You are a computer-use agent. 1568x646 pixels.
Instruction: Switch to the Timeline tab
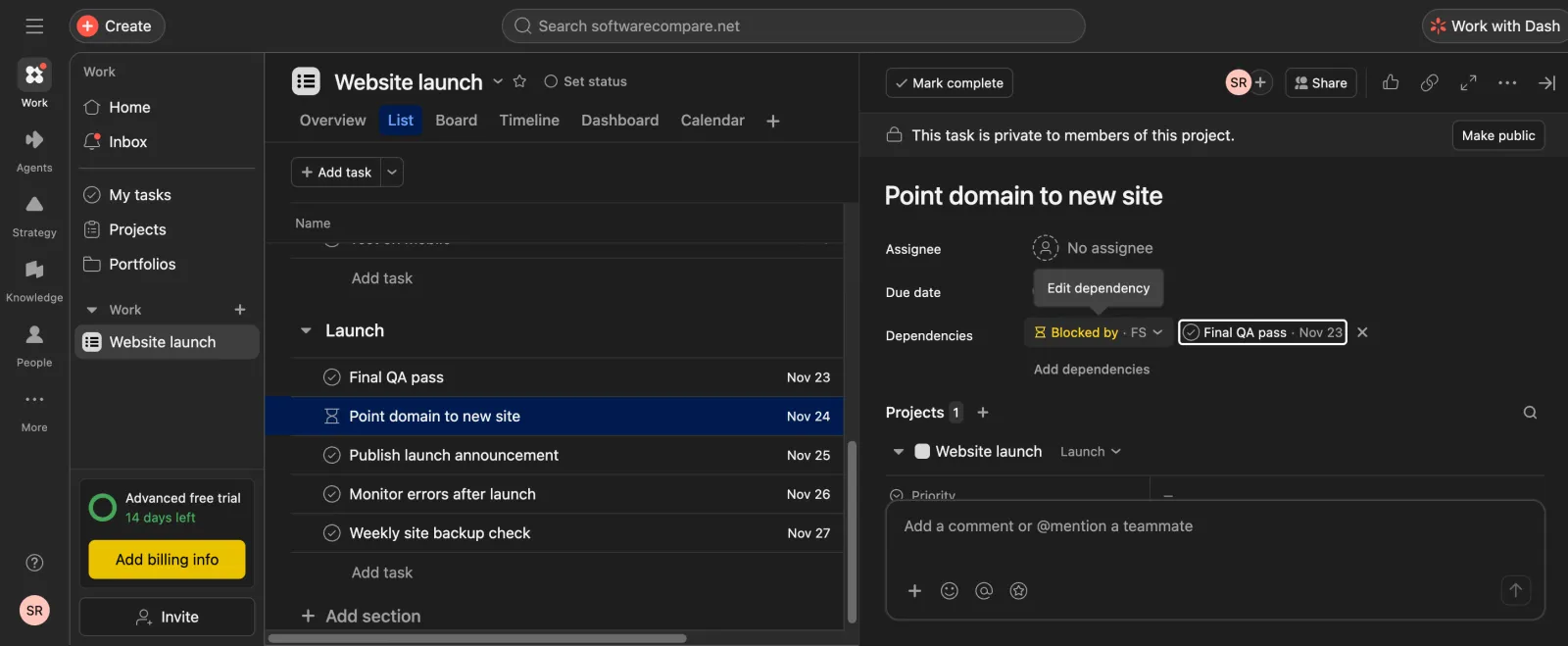click(529, 121)
